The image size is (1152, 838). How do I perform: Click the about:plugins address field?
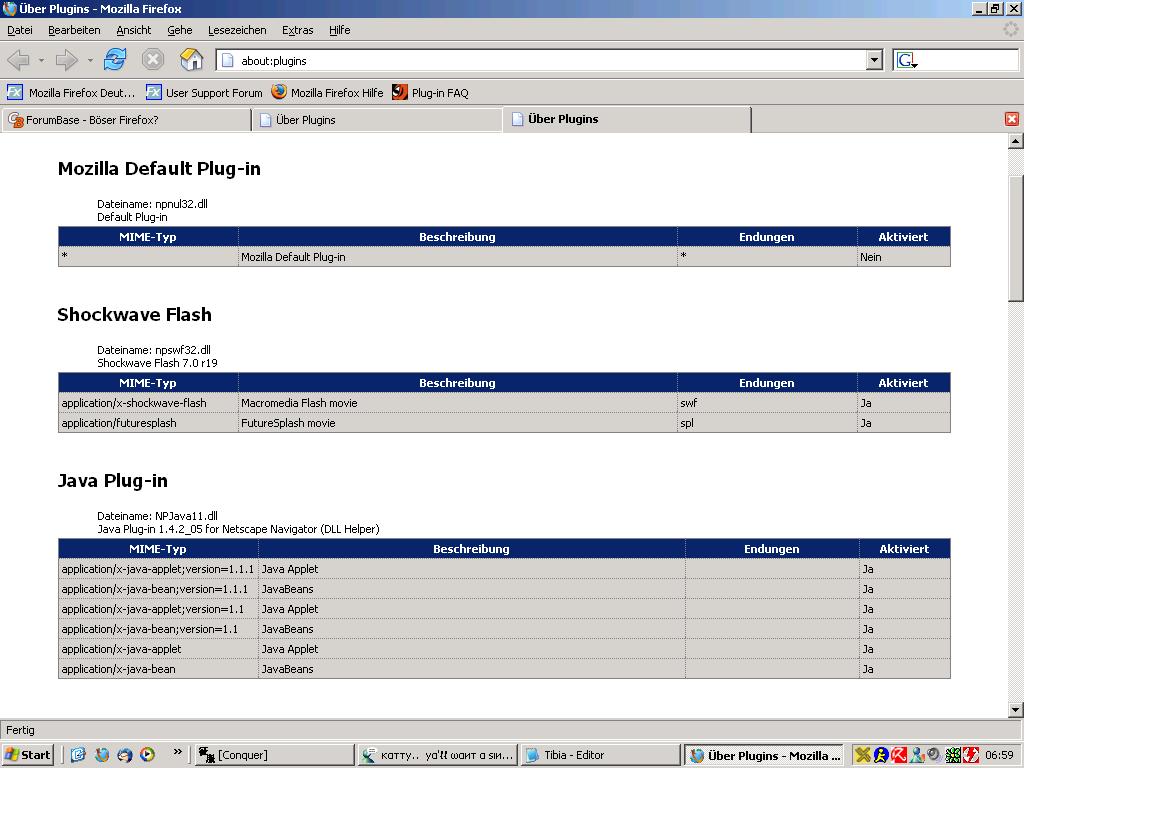click(x=541, y=60)
